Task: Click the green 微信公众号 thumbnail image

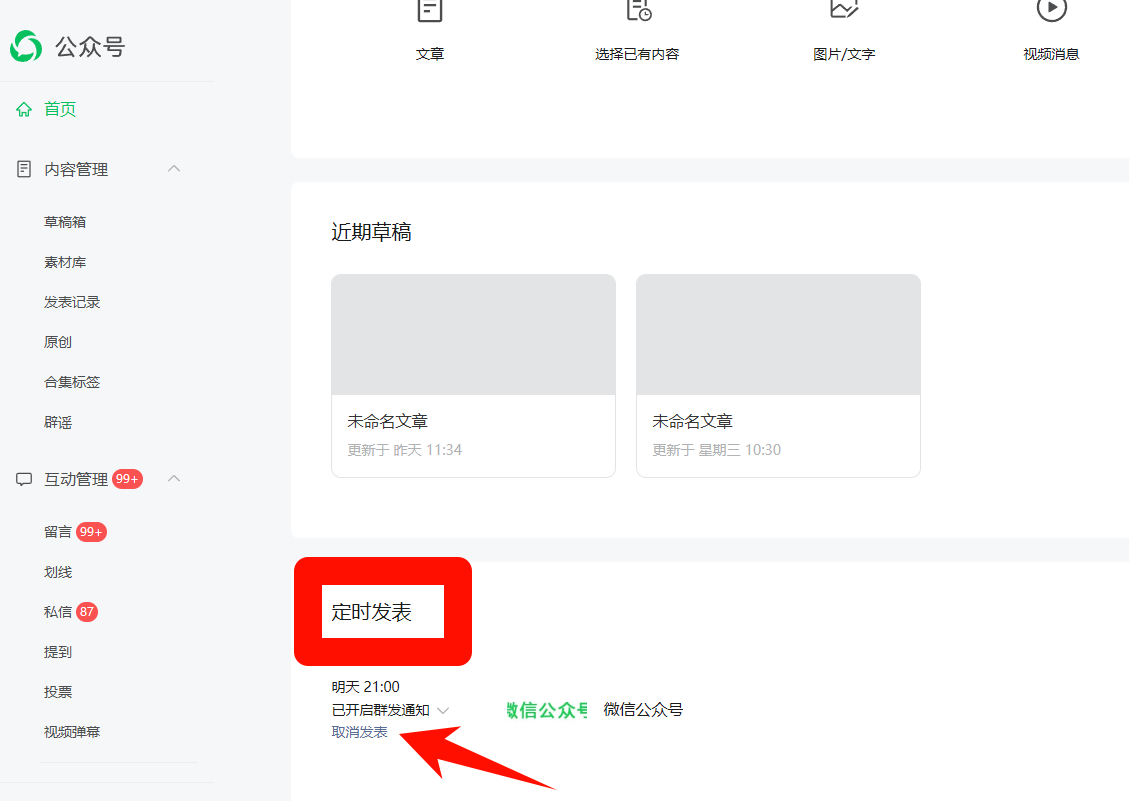Action: [x=547, y=710]
